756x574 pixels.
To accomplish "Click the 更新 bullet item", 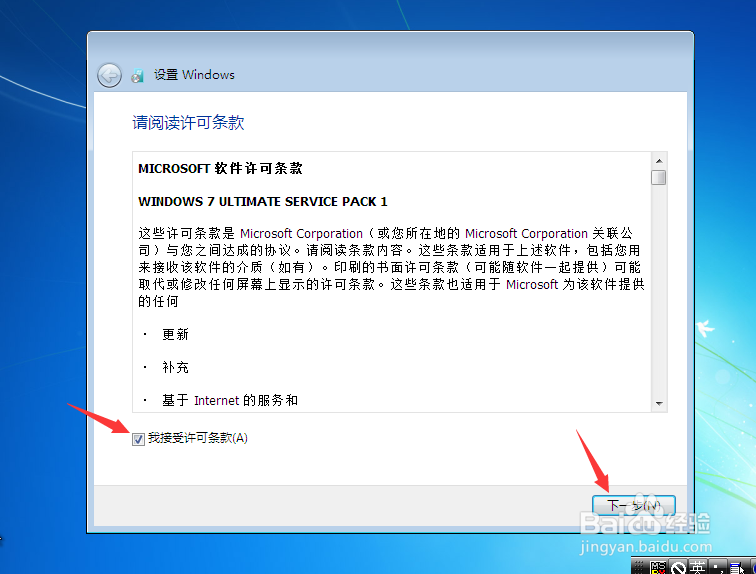I will [x=175, y=334].
